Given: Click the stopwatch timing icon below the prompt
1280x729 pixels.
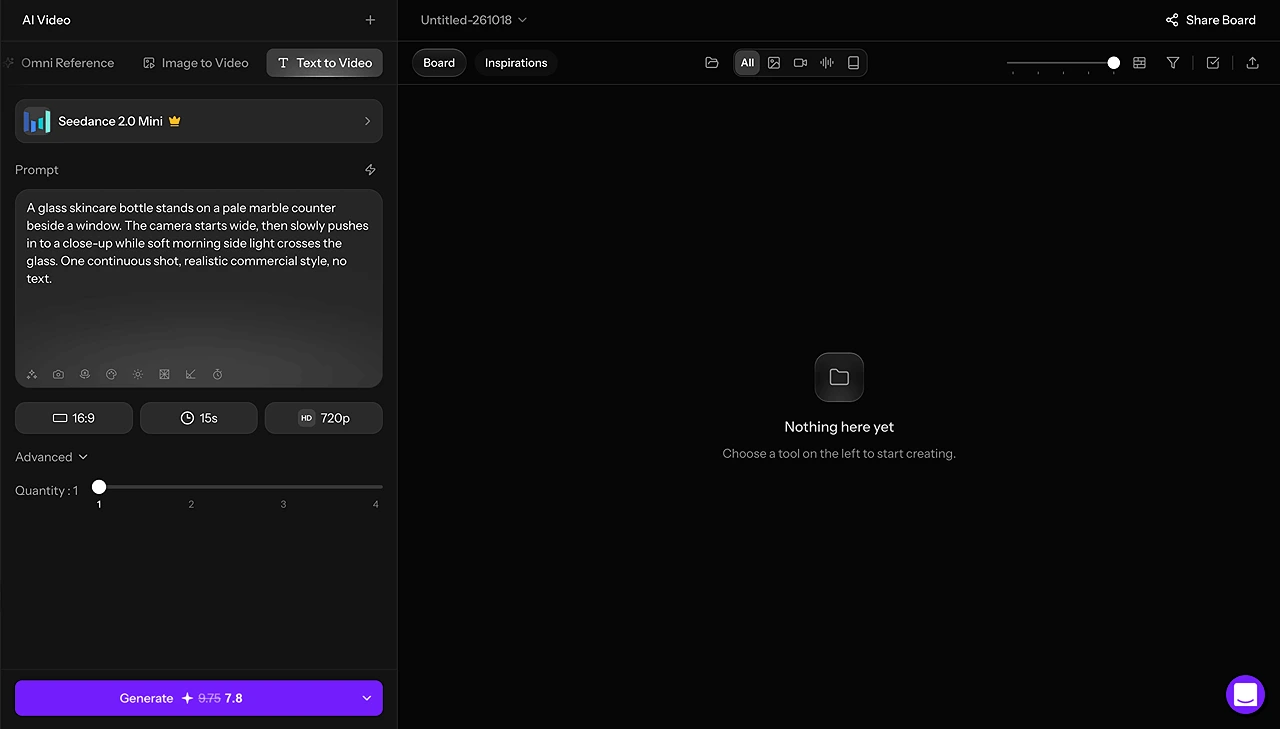Looking at the screenshot, I should 217,375.
